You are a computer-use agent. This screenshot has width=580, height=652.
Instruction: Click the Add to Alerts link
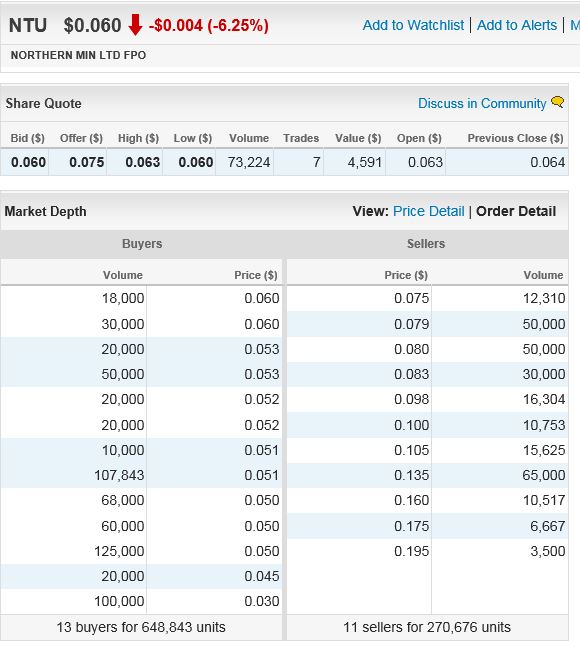tap(516, 25)
